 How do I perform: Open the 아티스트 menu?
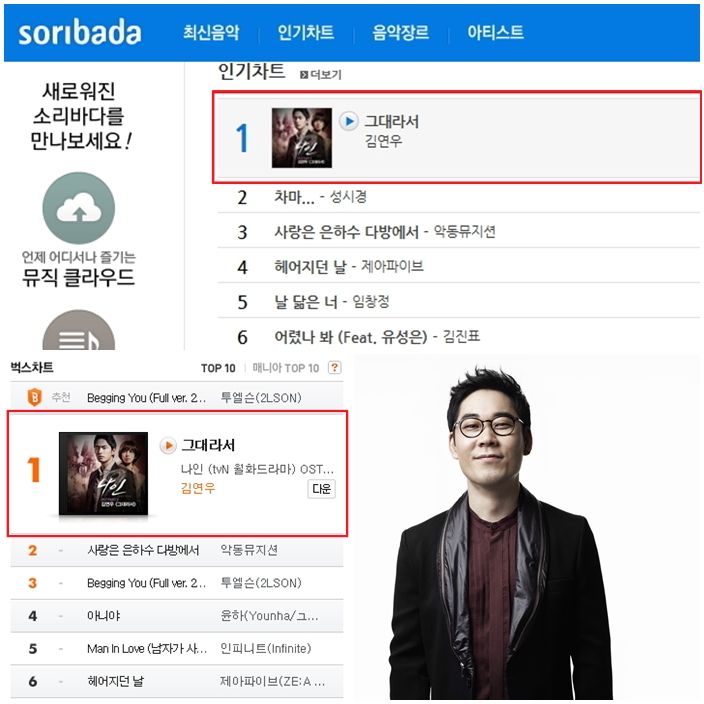pos(495,32)
